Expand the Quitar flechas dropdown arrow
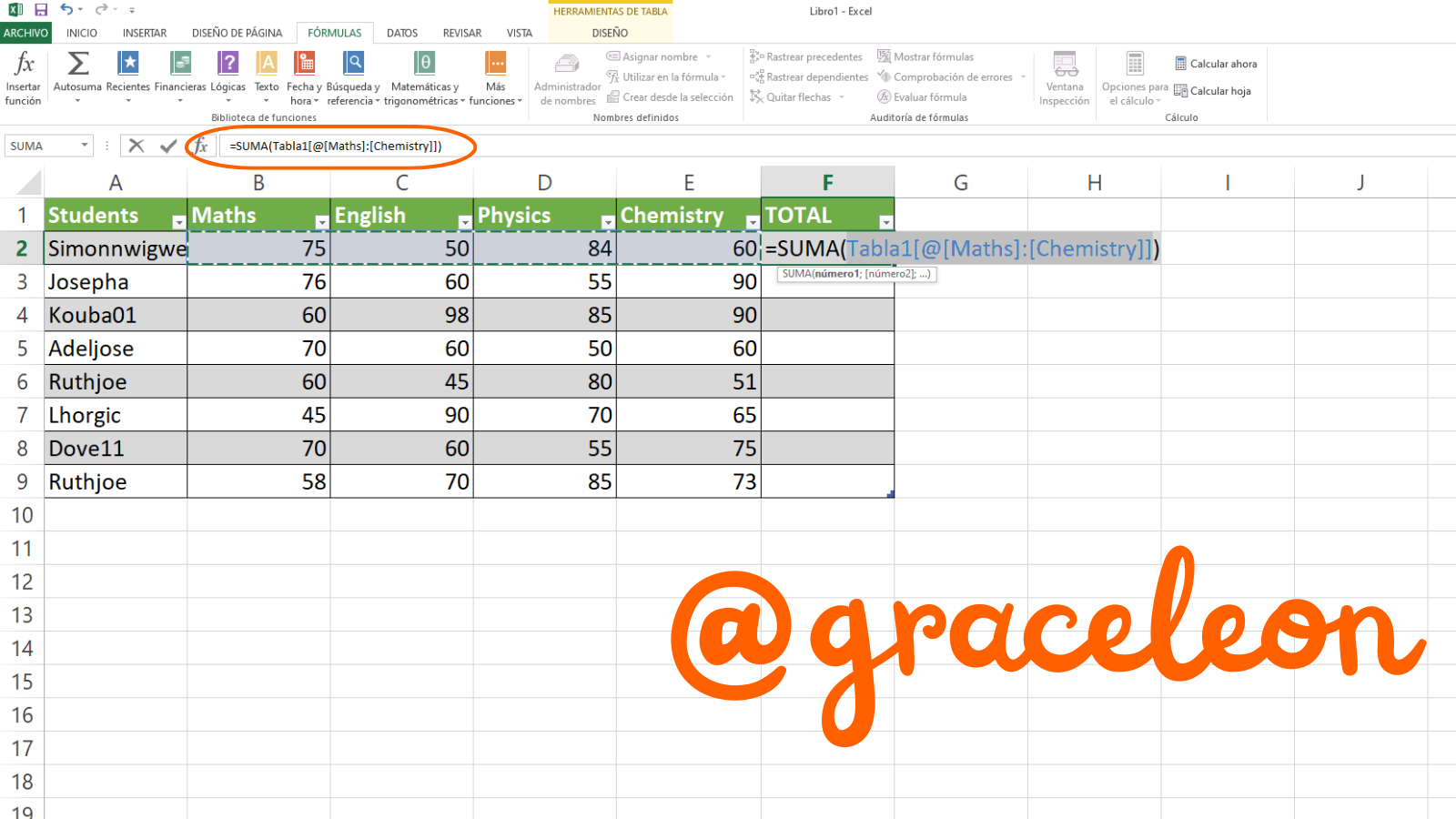The width and height of the screenshot is (1456, 819). pos(842,97)
